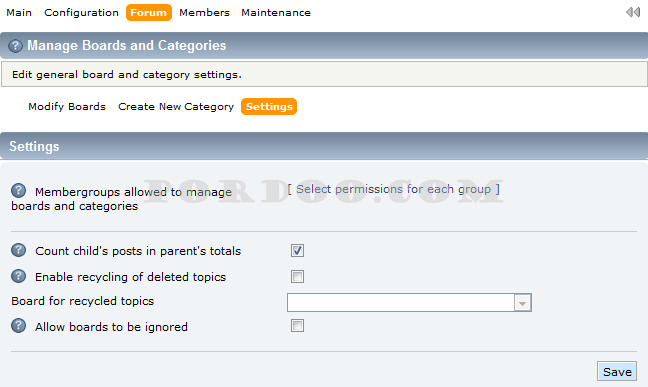Uncheck Count child's posts in parent's totals
Image resolution: width=648 pixels, height=387 pixels.
pyautogui.click(x=297, y=251)
